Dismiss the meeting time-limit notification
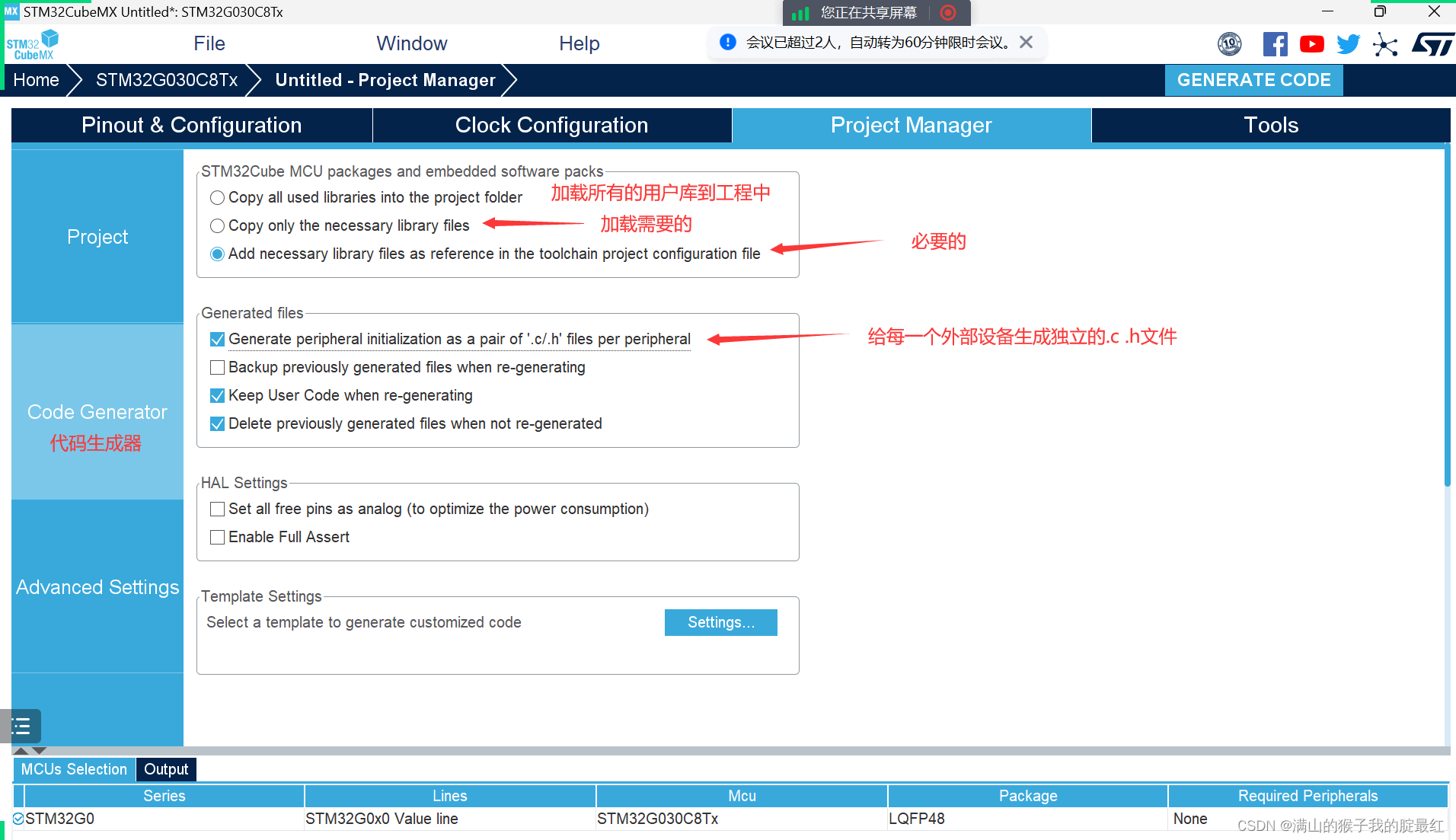This screenshot has width=1456, height=840. (x=1027, y=42)
